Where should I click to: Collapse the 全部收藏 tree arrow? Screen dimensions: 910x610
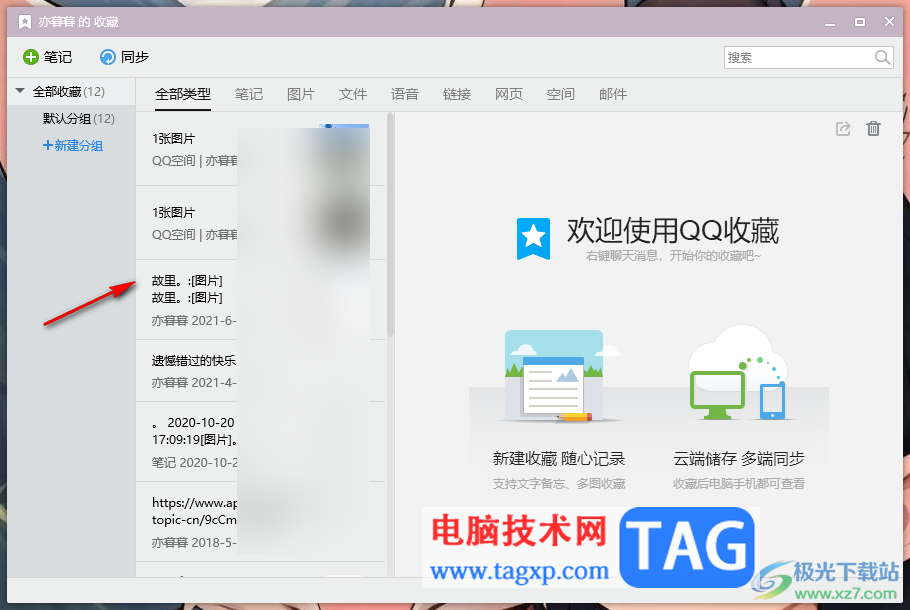(x=20, y=91)
